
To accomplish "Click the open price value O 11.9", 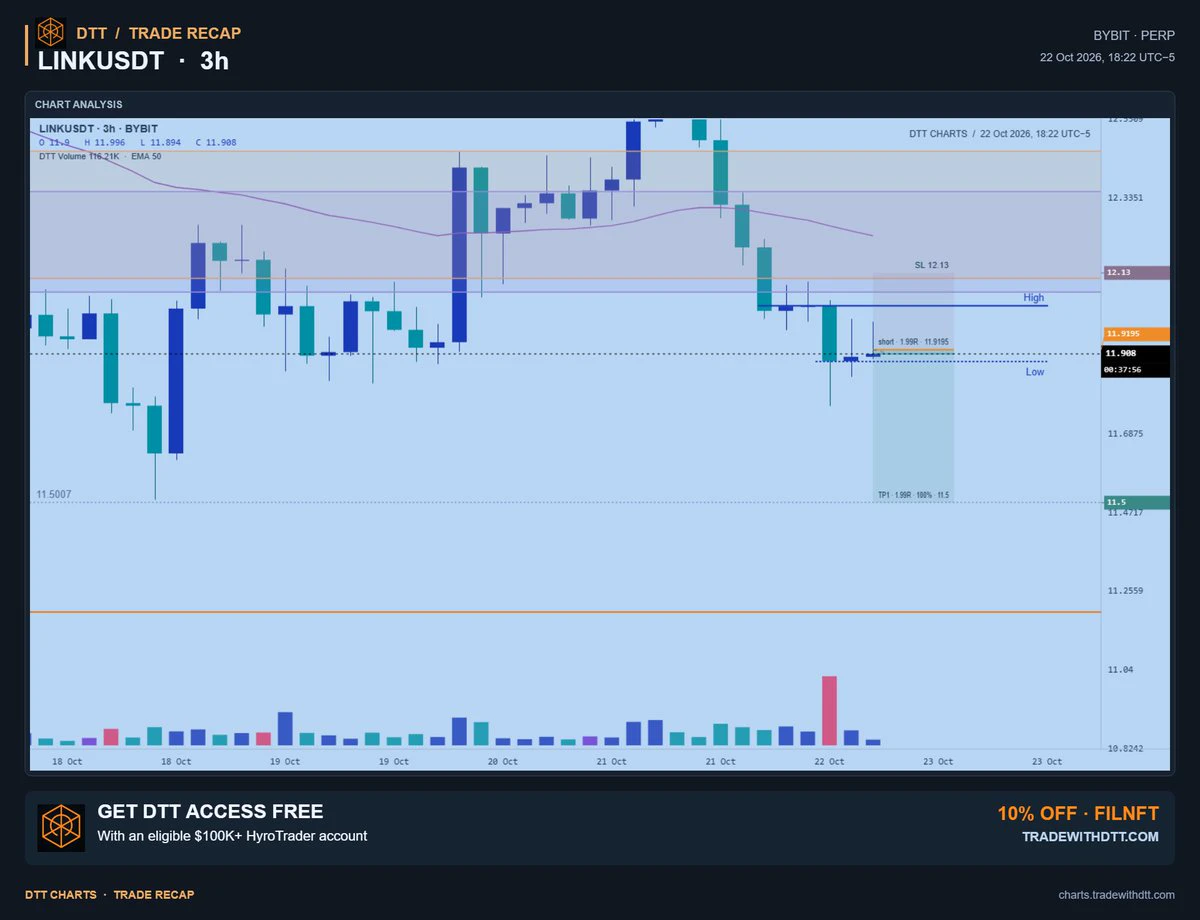I will (54, 142).
